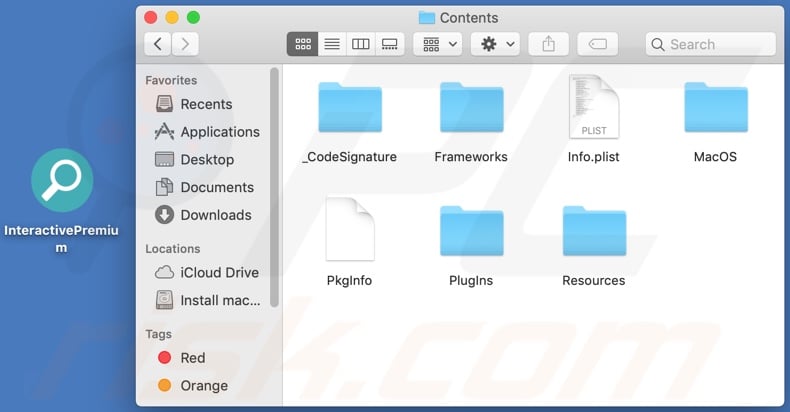Select the PlugIns folder icon

pos(472,231)
